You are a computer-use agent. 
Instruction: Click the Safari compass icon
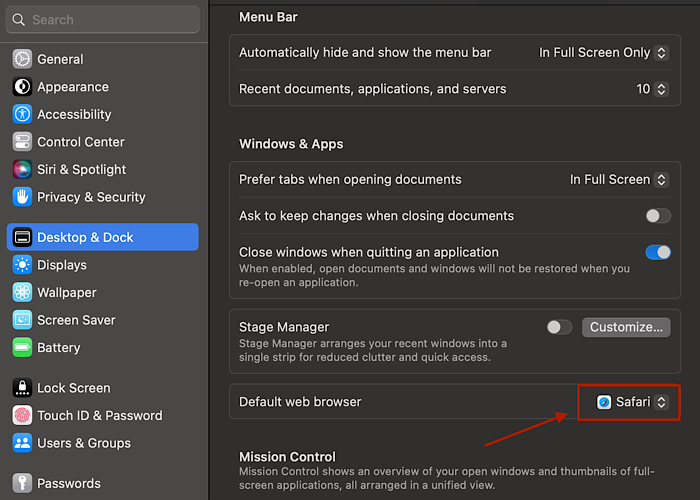coord(604,402)
